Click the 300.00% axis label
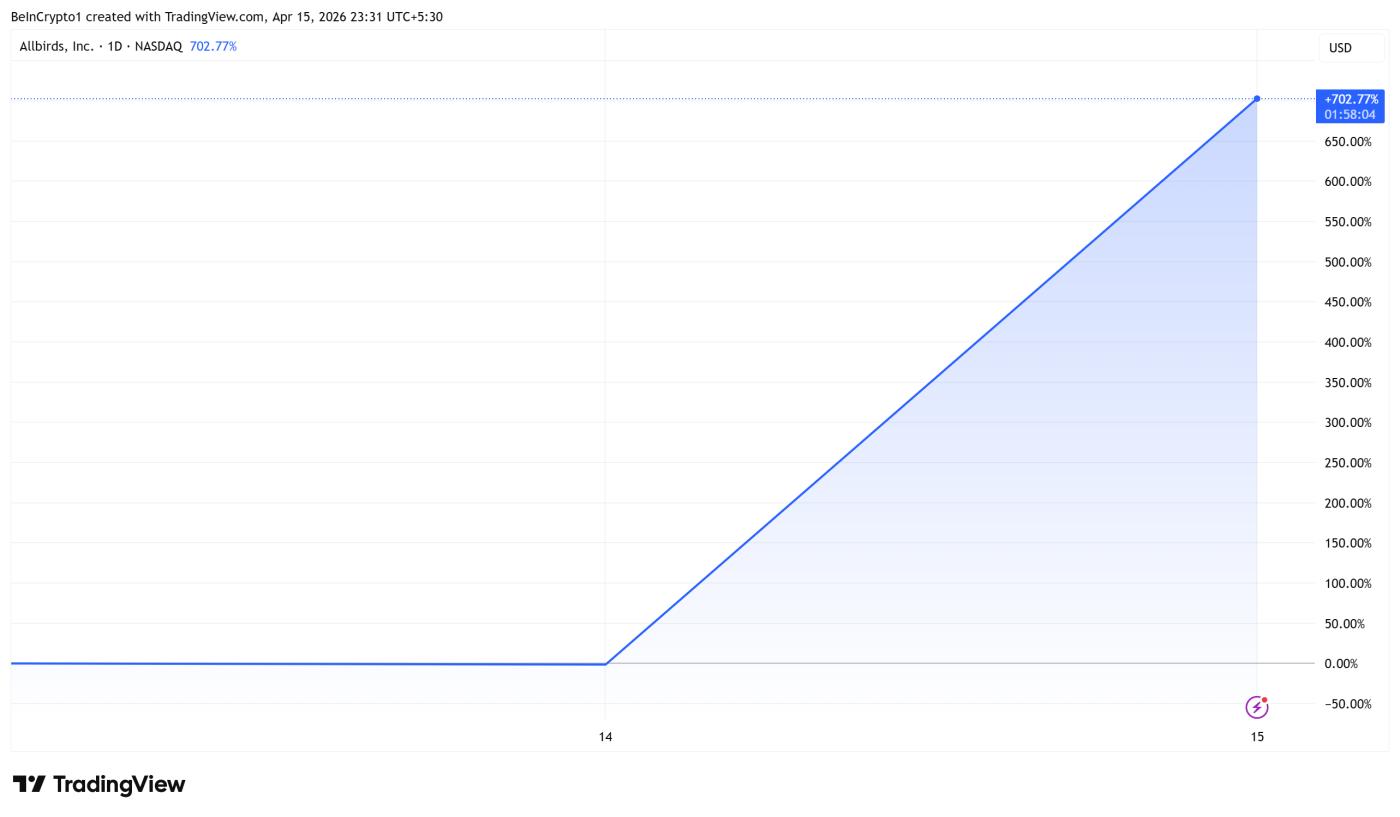The width and height of the screenshot is (1400, 817). pyautogui.click(x=1348, y=423)
